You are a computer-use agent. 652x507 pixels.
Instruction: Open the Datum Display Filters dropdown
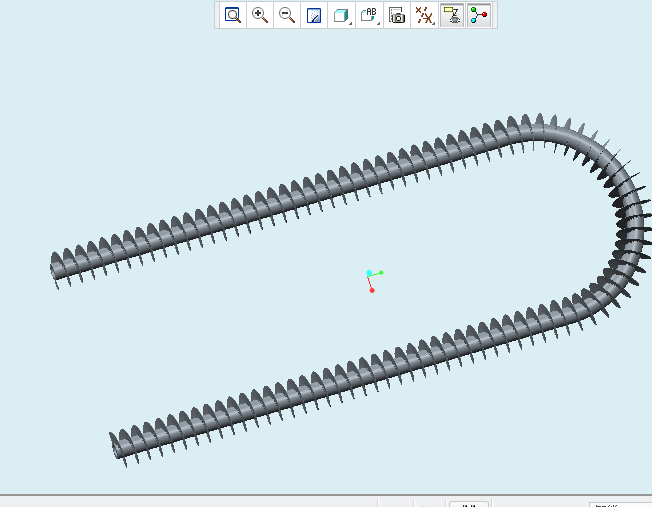[424, 15]
